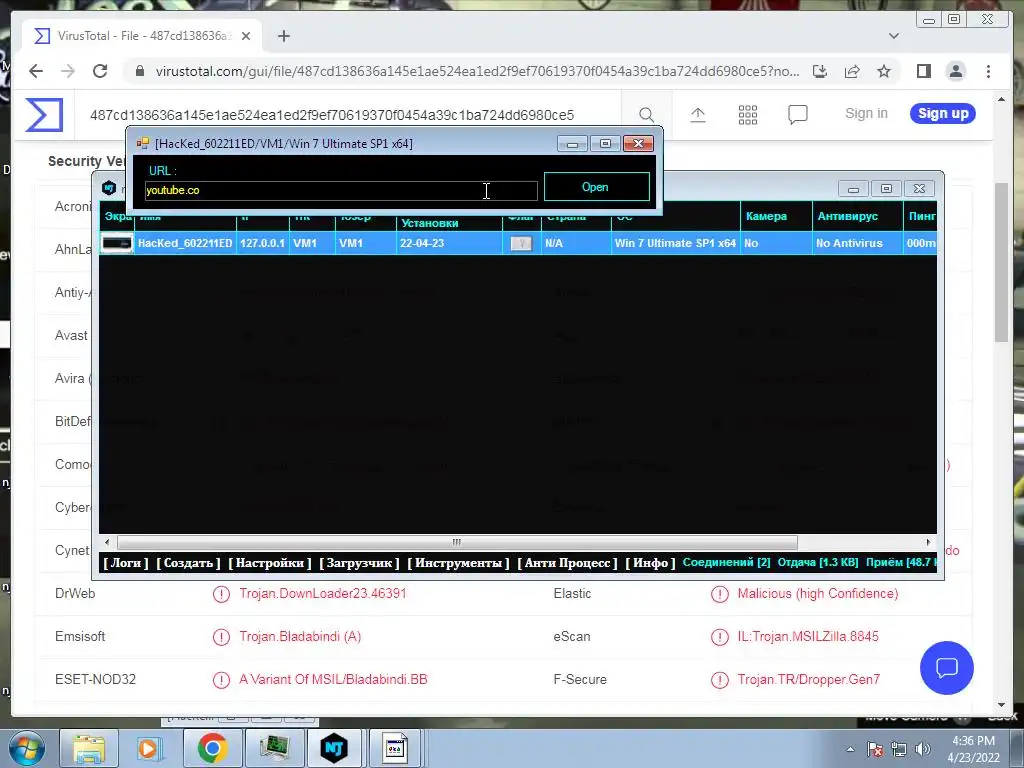Click the client screen thumbnail in row

[x=117, y=243]
